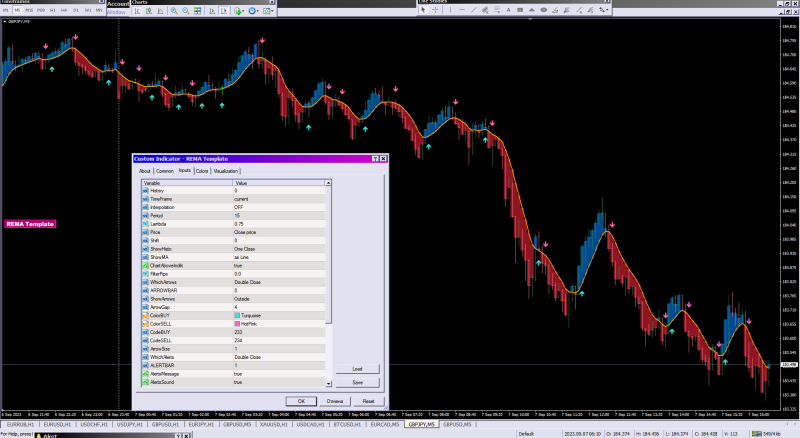Click the Turquoise ColorBUY swatch
Screen dimensions: 800x438
(237, 315)
